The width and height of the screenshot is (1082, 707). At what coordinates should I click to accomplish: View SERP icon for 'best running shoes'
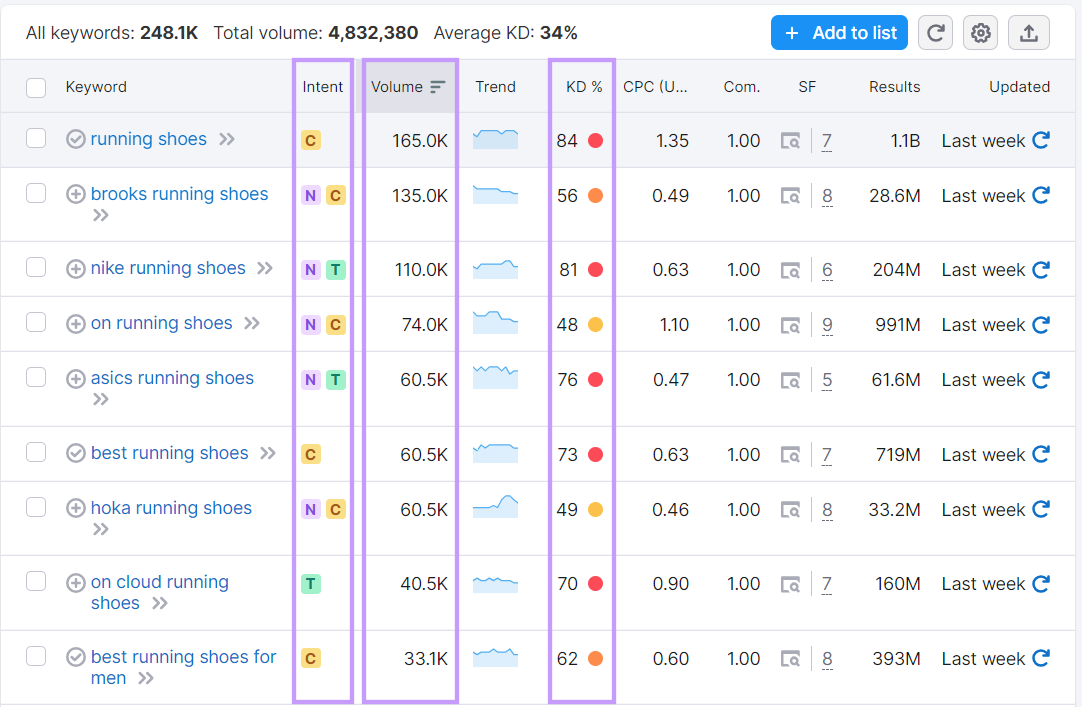pyautogui.click(x=790, y=455)
